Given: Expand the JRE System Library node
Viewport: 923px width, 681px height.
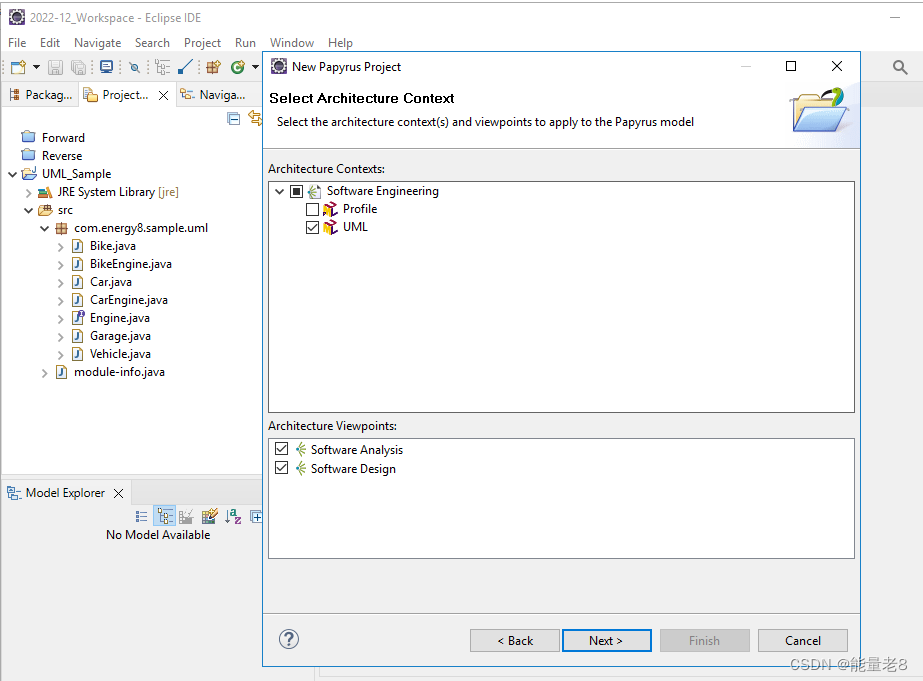Looking at the screenshot, I should coord(28,192).
